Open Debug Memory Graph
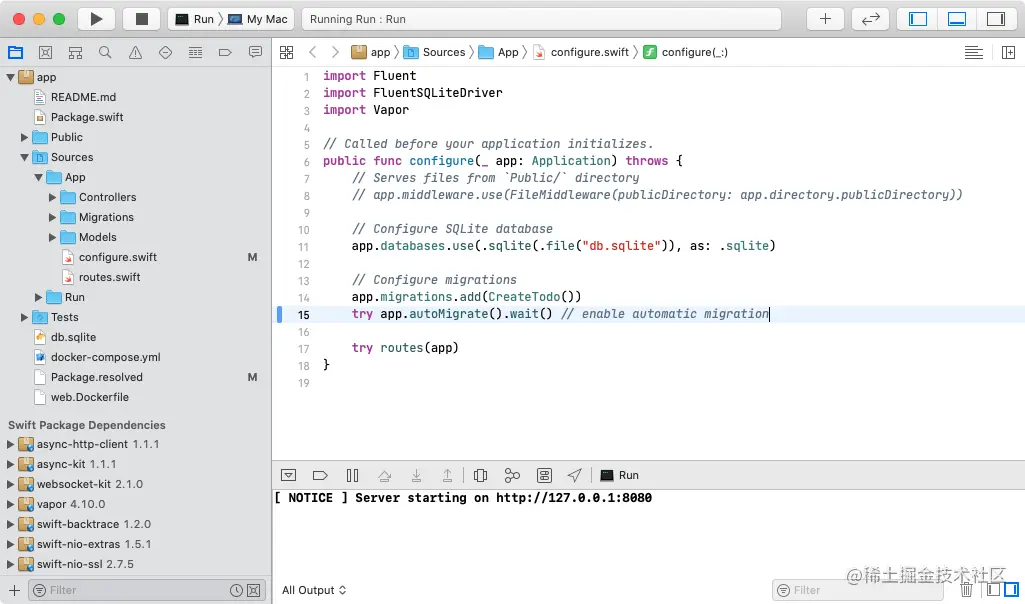 click(512, 475)
